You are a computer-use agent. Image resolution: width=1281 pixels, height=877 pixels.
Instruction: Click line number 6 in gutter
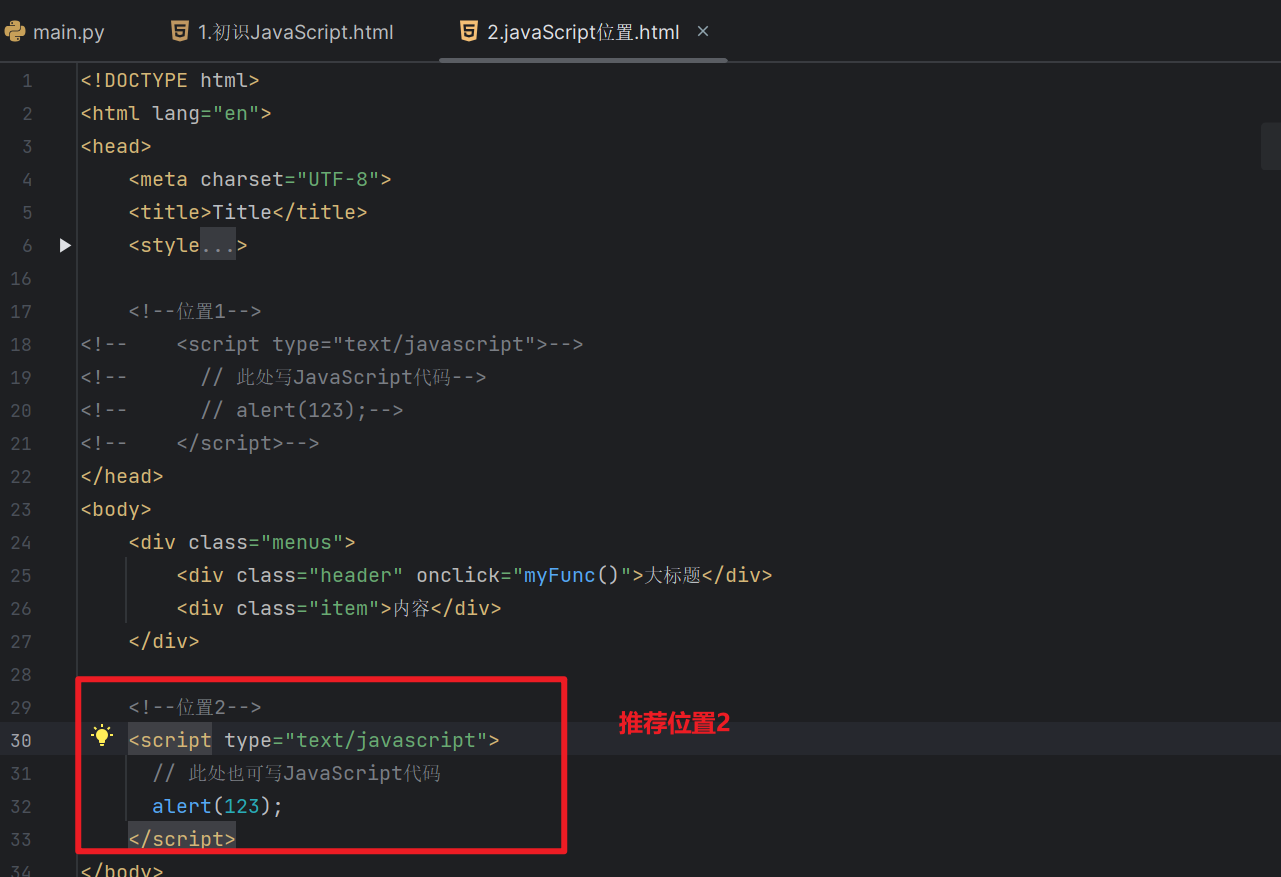pyautogui.click(x=27, y=245)
